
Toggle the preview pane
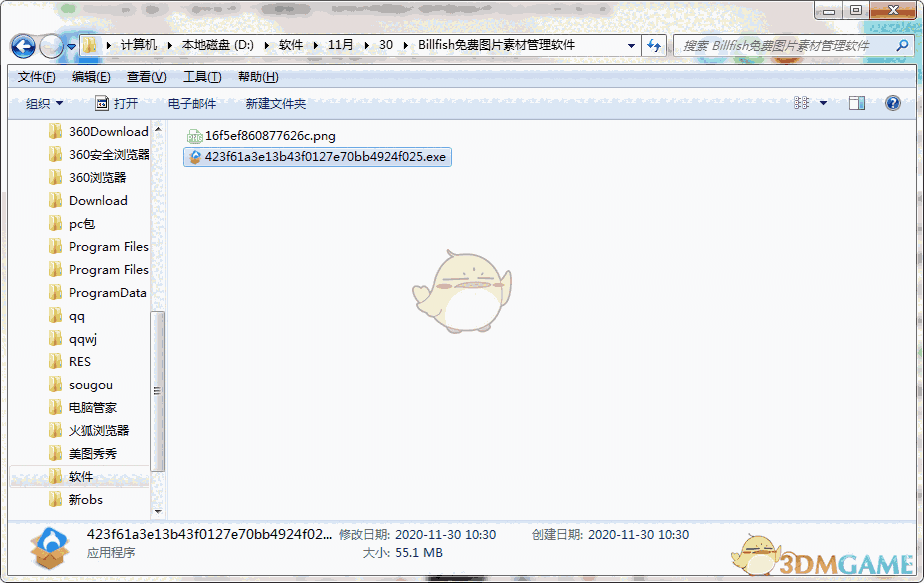(x=856, y=102)
